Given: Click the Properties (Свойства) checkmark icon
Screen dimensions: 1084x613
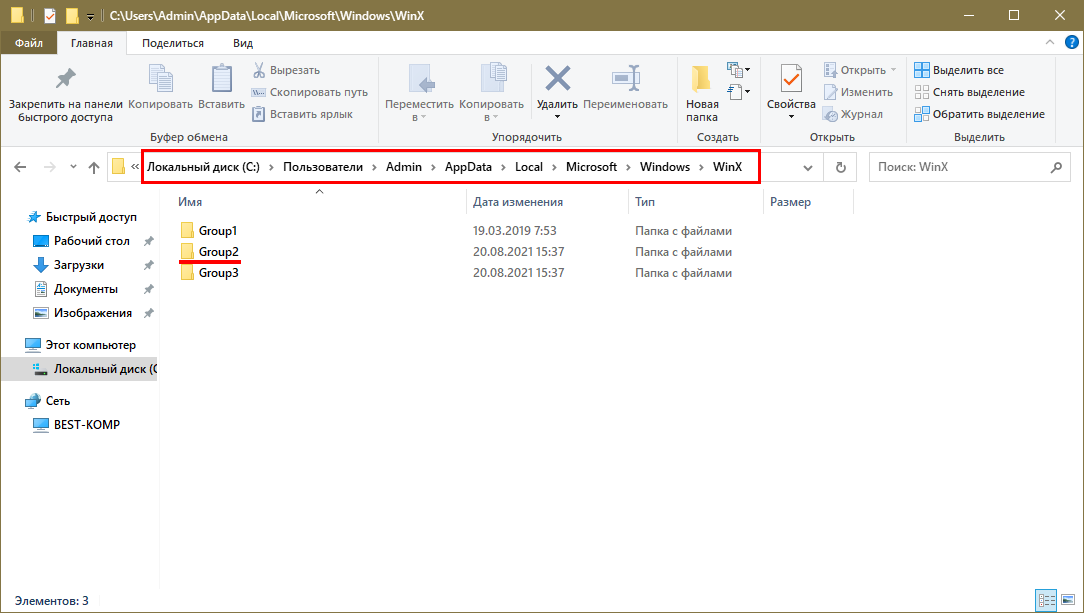Looking at the screenshot, I should tap(791, 80).
